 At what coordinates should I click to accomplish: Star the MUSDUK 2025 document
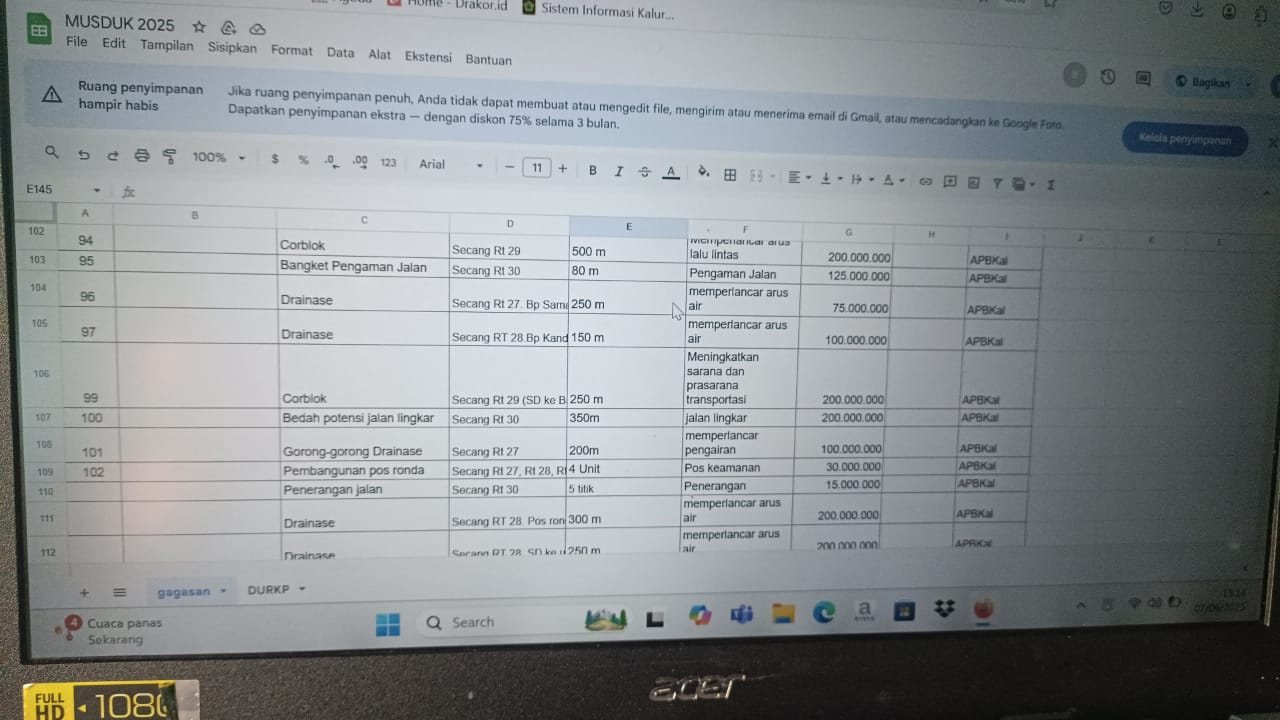pyautogui.click(x=198, y=26)
